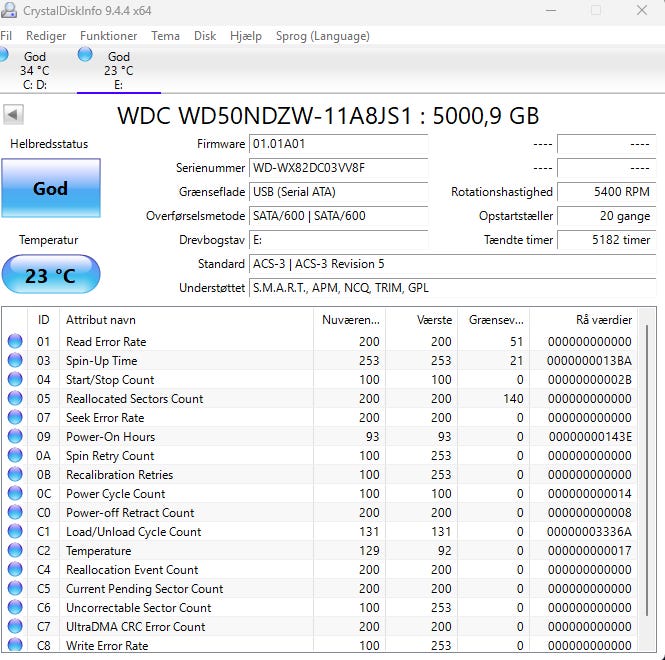This screenshot has height=660, width=665.
Task: Click the Drevbogstav field E:
Action: click(x=338, y=240)
